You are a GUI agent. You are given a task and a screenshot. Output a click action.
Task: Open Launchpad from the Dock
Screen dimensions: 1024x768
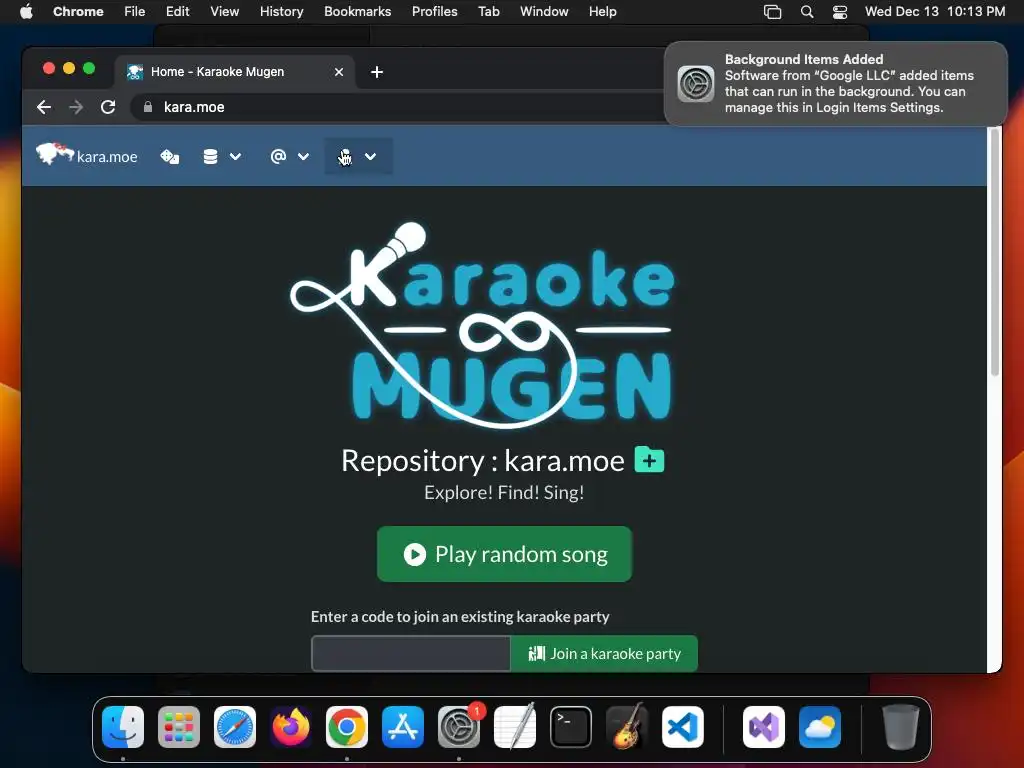point(179,727)
